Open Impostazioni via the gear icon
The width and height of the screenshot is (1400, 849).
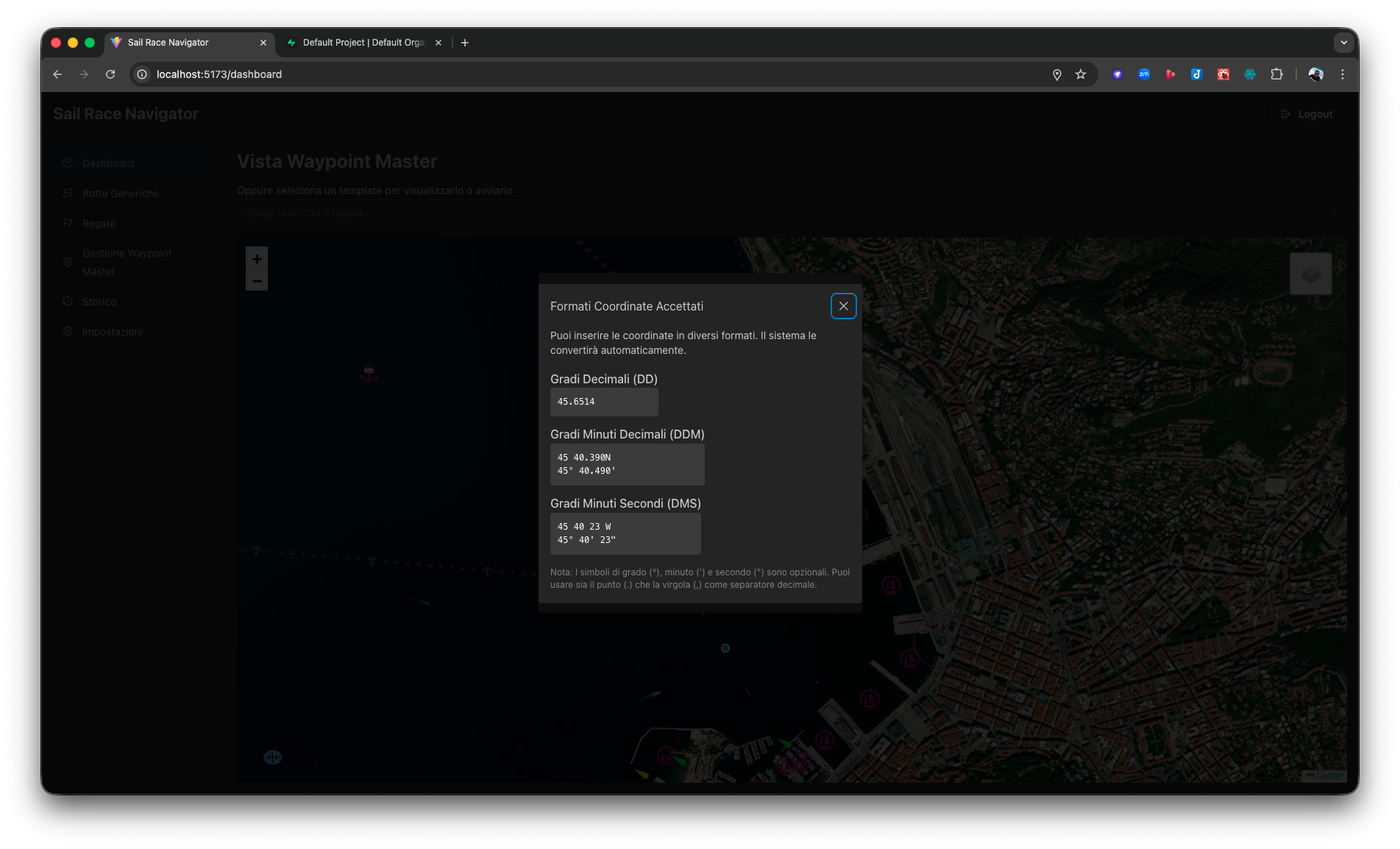click(68, 331)
